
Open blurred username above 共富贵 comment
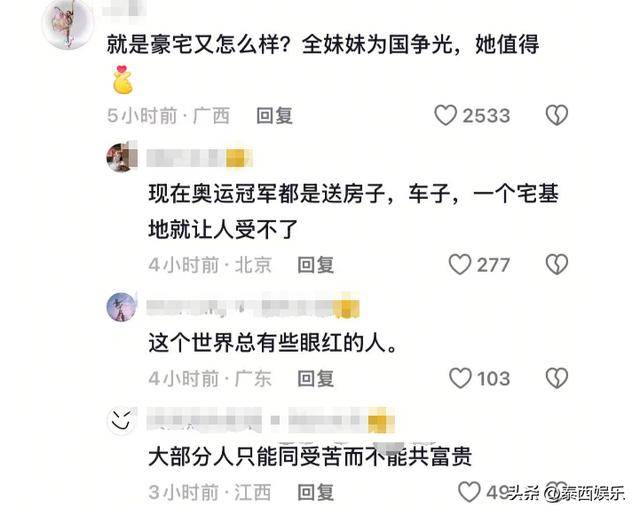pyautogui.click(x=270, y=420)
